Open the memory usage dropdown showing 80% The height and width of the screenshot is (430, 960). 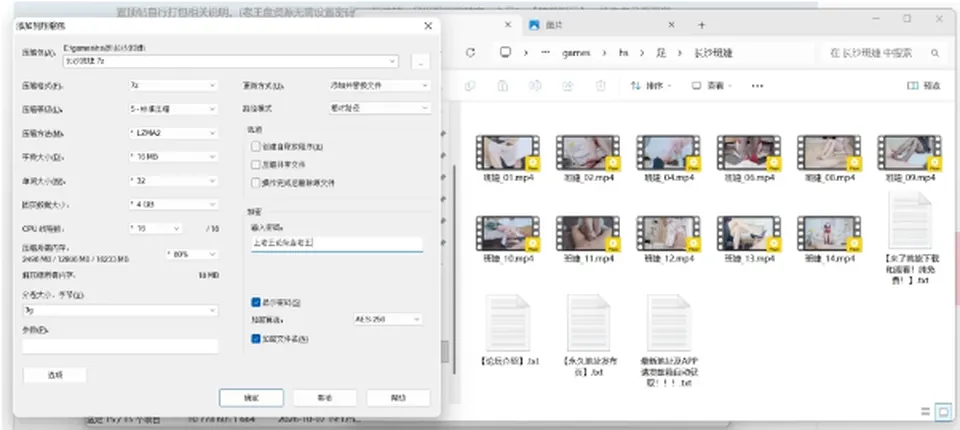pyautogui.click(x=192, y=254)
